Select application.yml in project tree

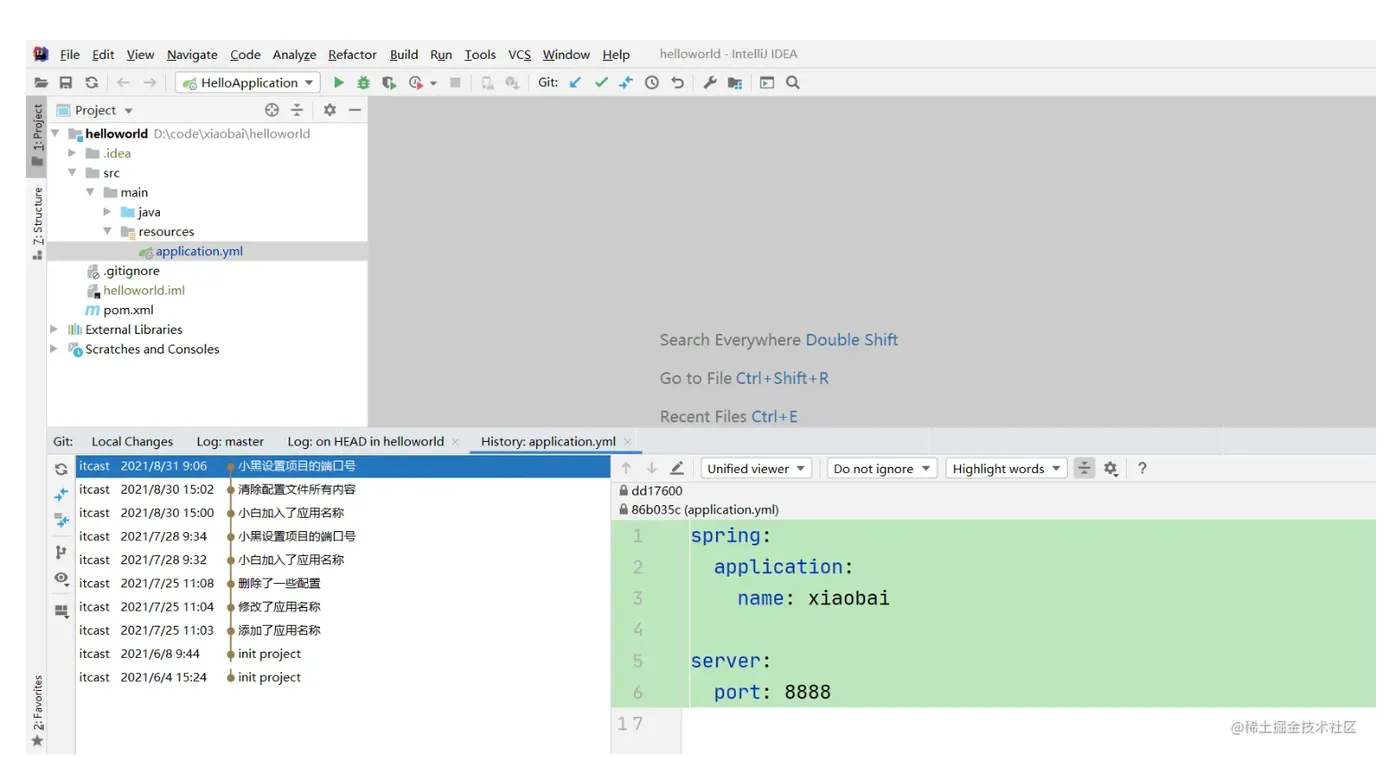(199, 251)
